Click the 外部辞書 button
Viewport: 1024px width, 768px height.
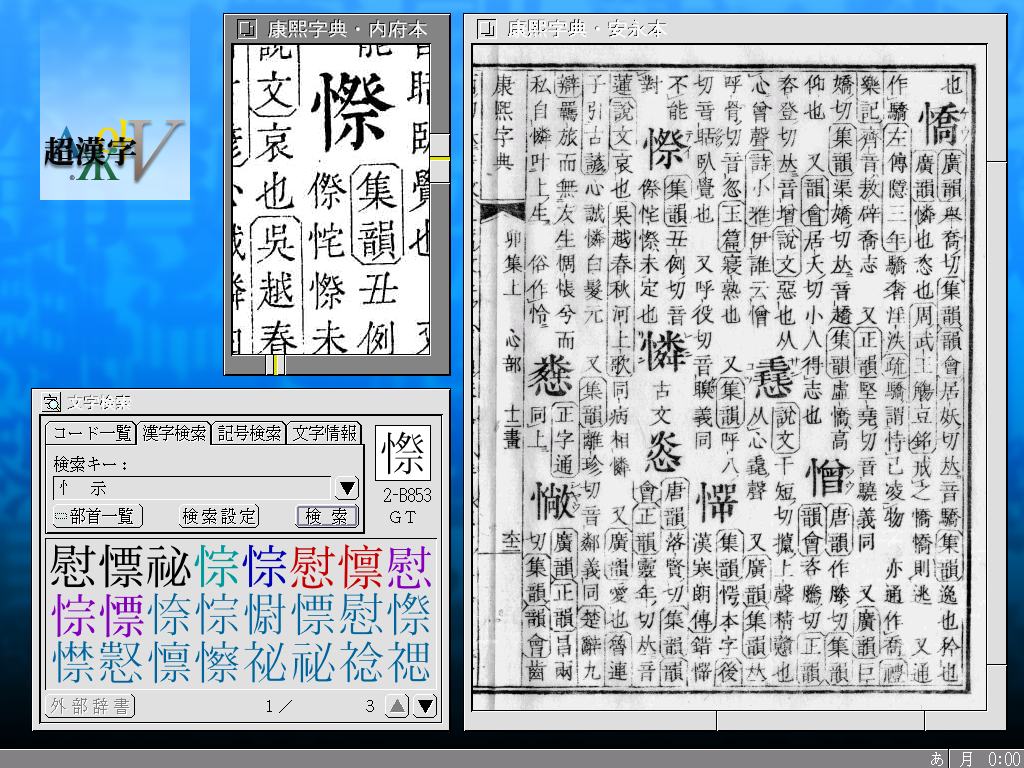(90, 706)
